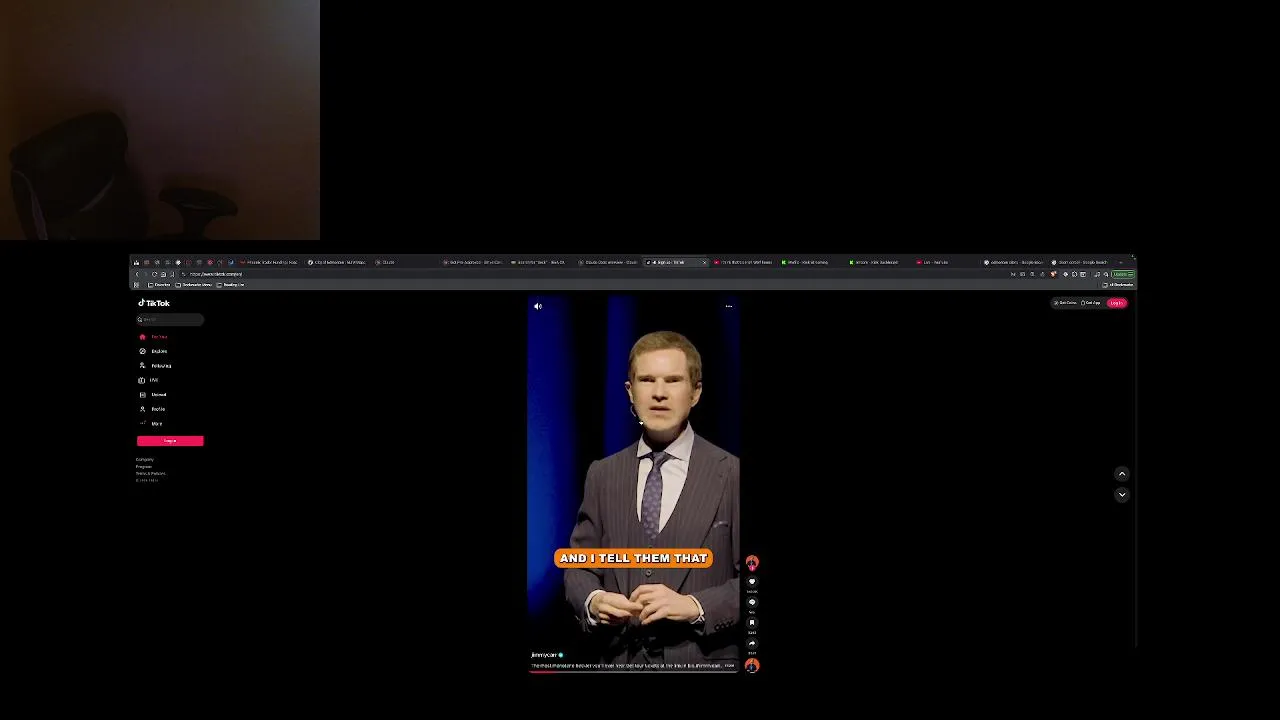Click the Get App button
The width and height of the screenshot is (1280, 720).
1091,303
